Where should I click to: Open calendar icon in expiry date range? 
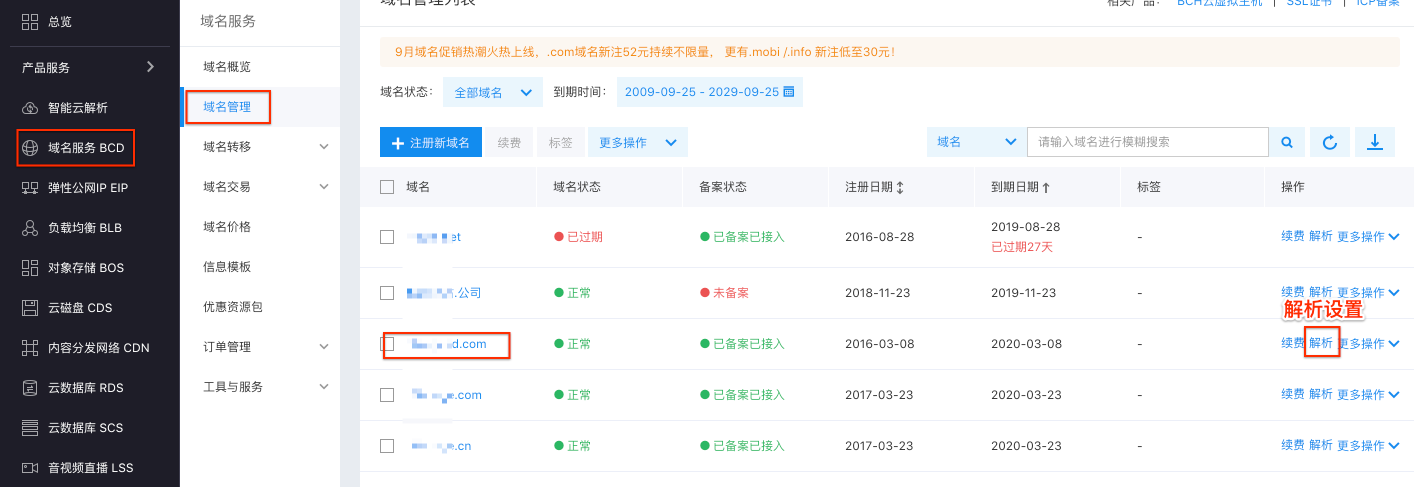coord(788,92)
